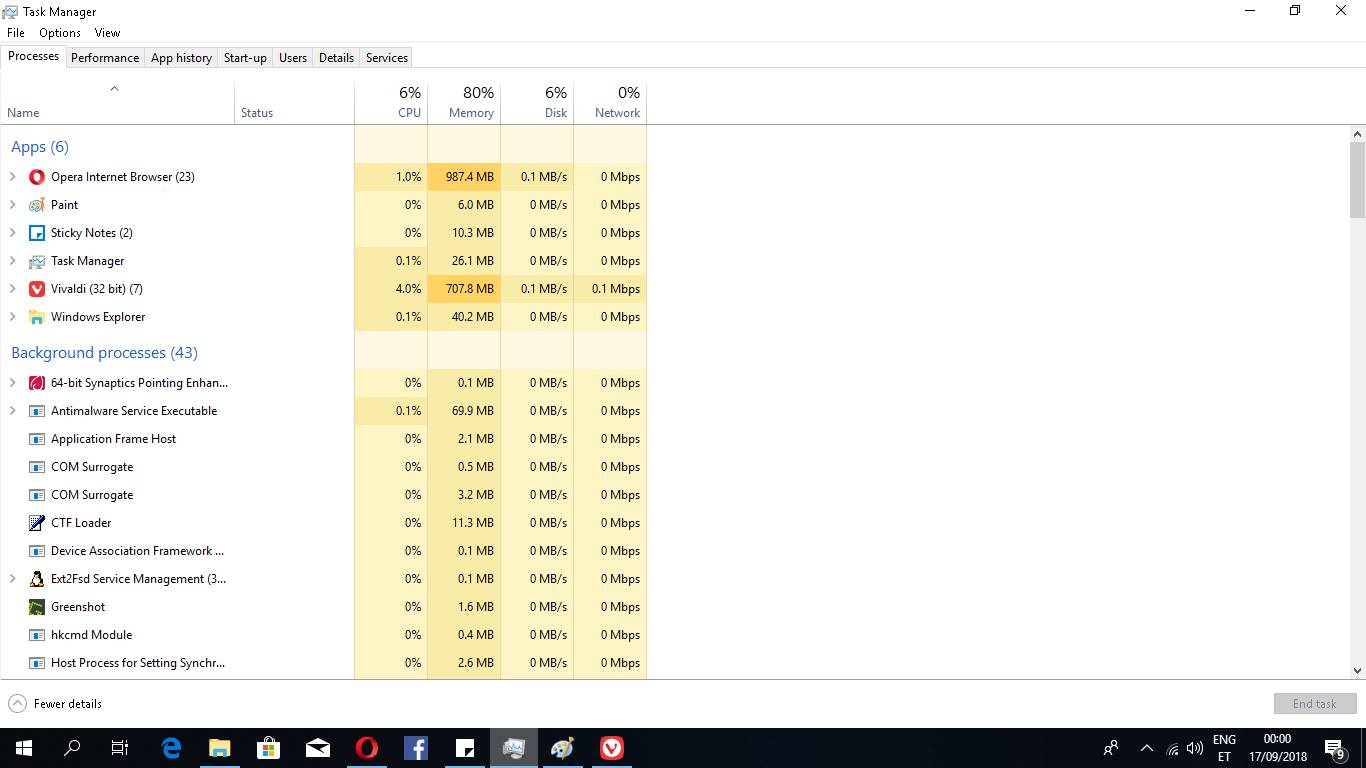Expand the Paint process group
This screenshot has height=768, width=1366.
(12, 205)
